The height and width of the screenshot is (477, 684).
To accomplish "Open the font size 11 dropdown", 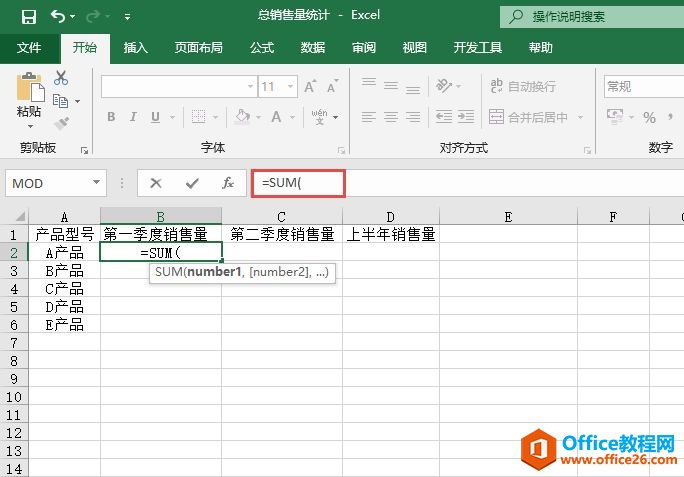I will 291,86.
